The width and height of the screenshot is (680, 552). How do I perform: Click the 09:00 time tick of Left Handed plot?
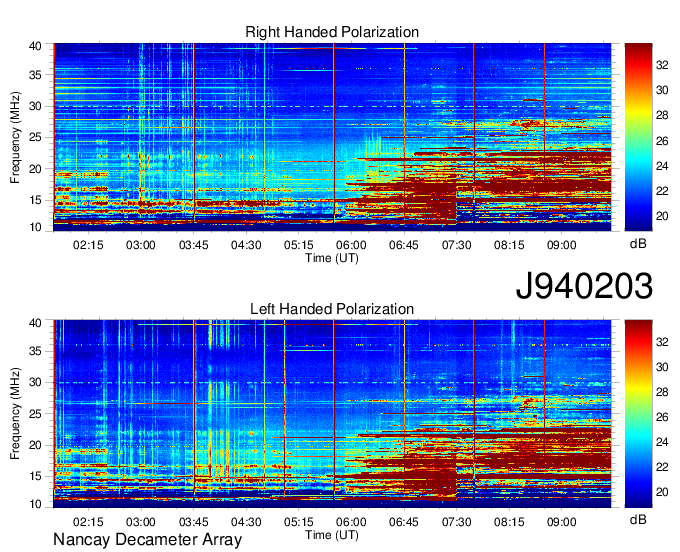click(562, 522)
